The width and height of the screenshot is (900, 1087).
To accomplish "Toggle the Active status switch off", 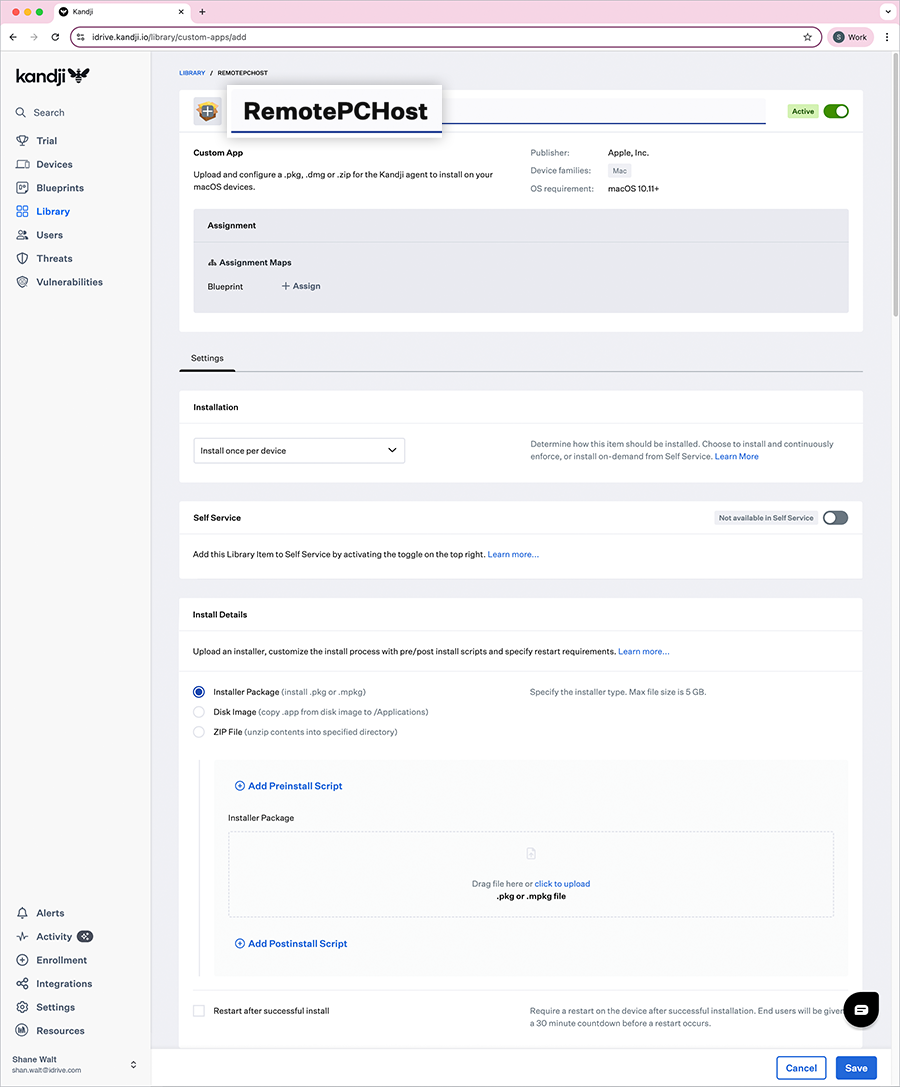I will pos(835,111).
